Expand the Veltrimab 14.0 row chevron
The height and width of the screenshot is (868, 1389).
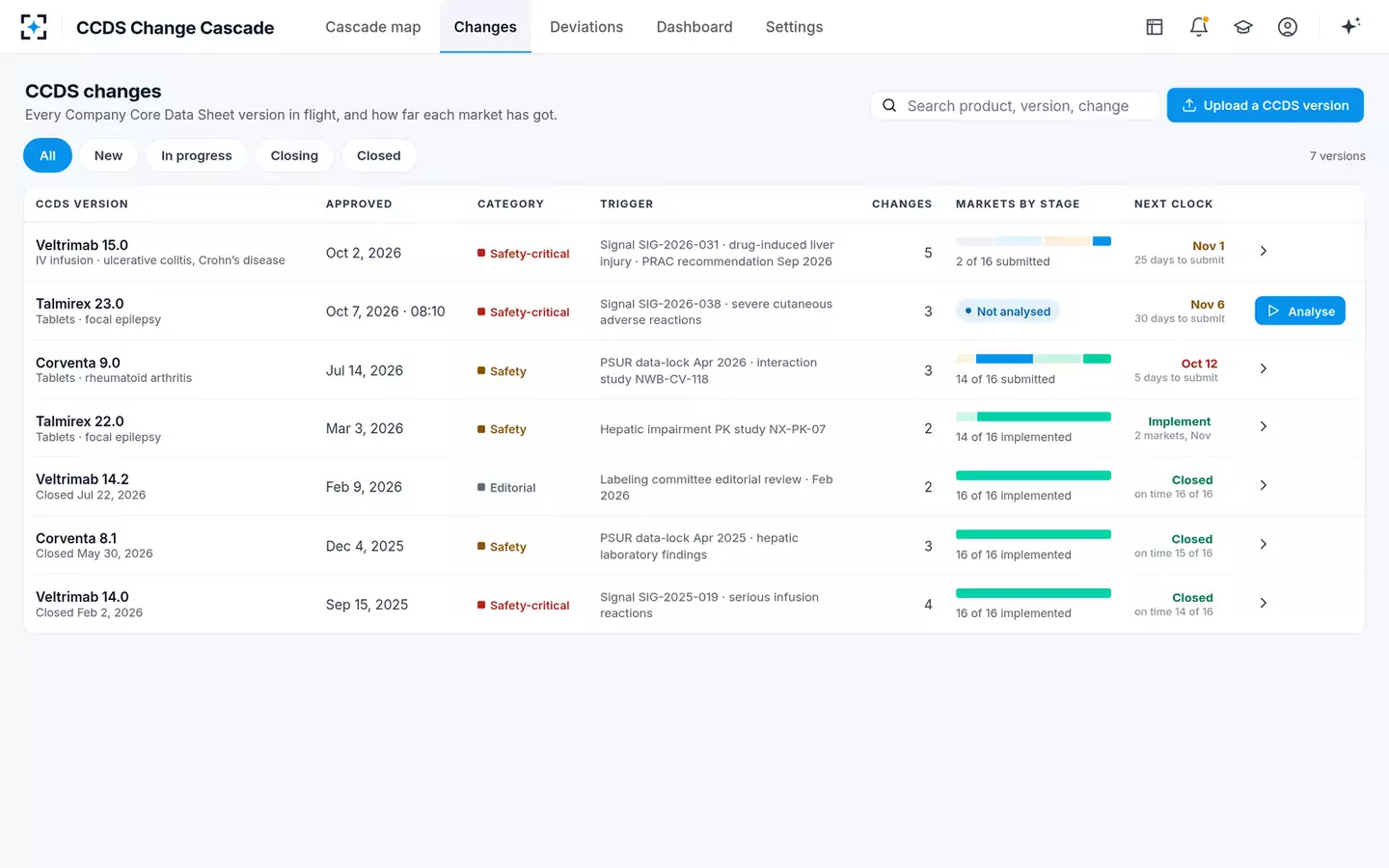[x=1264, y=603]
